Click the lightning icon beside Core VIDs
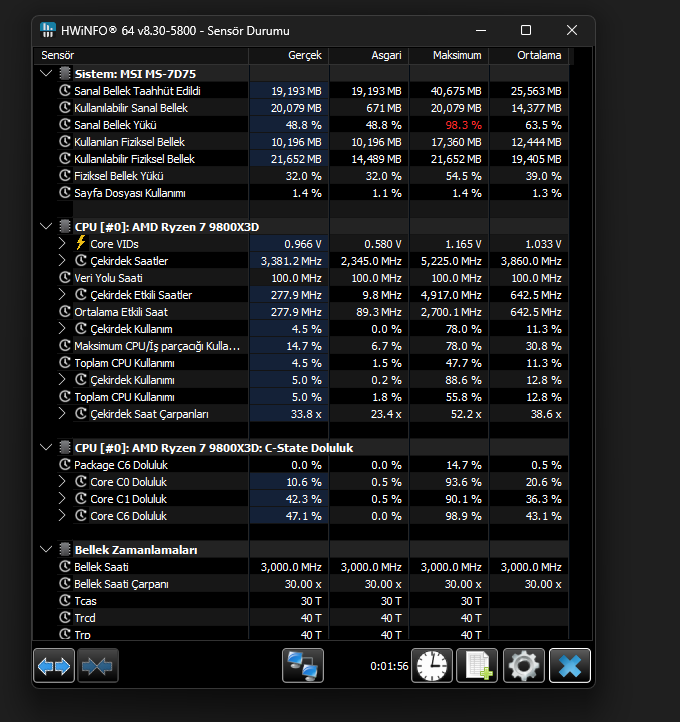 coord(81,243)
